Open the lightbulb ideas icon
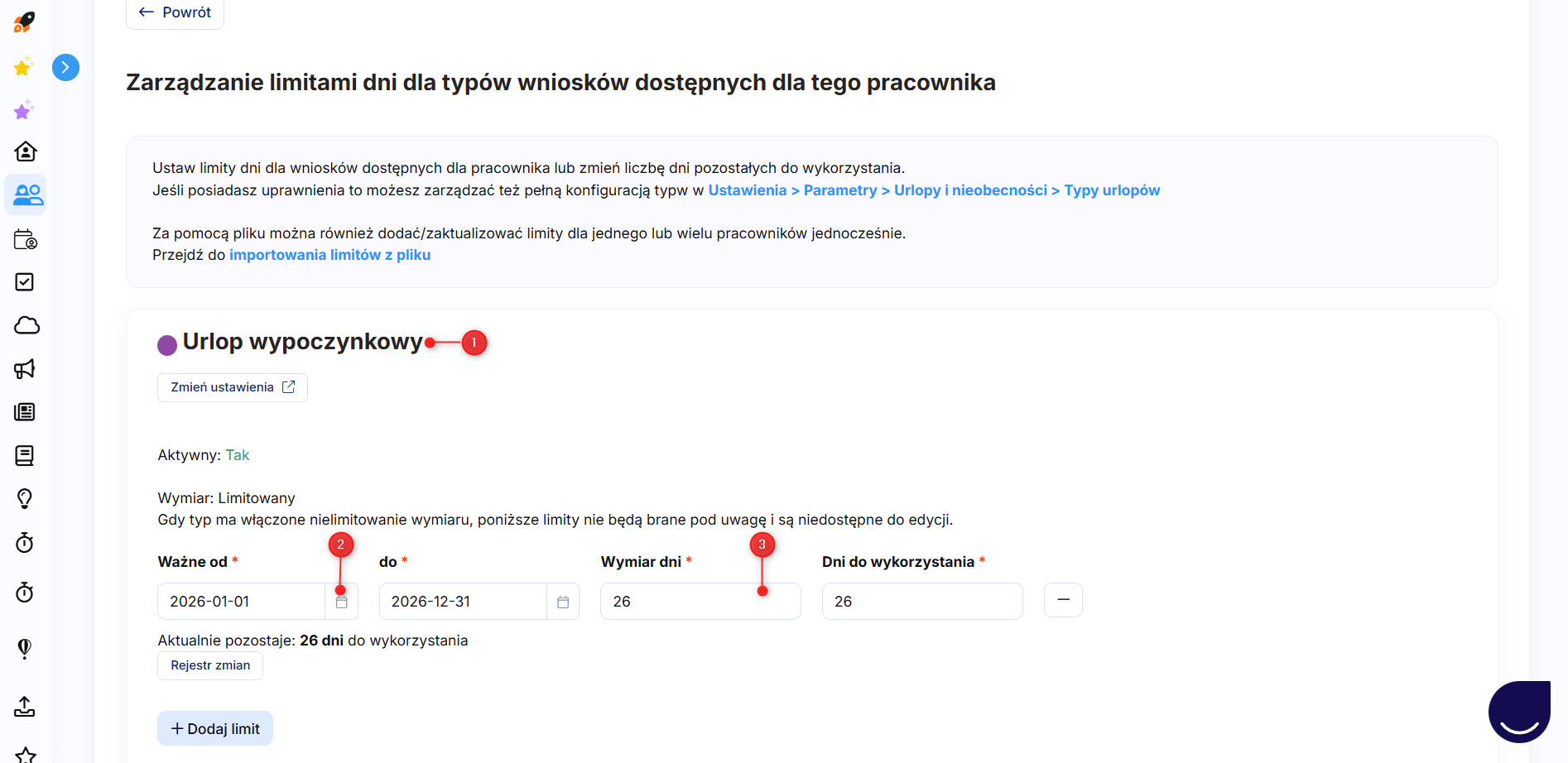Image resolution: width=1568 pixels, height=763 pixels. tap(25, 498)
